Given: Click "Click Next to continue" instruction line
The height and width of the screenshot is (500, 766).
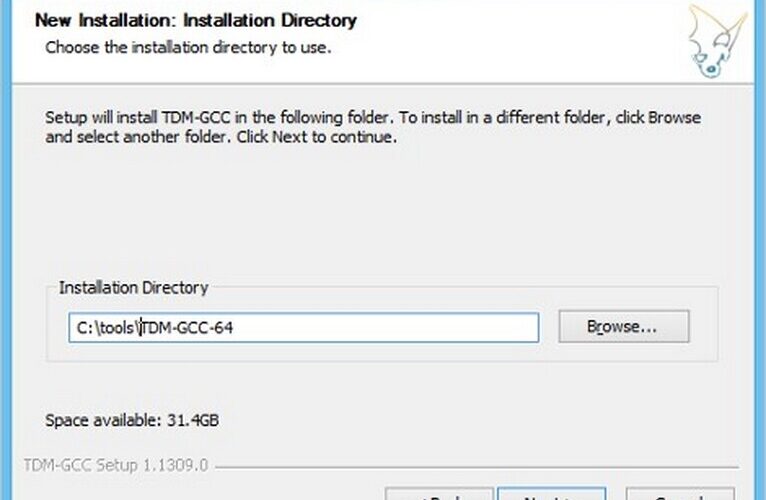Looking at the screenshot, I should tap(317, 137).
